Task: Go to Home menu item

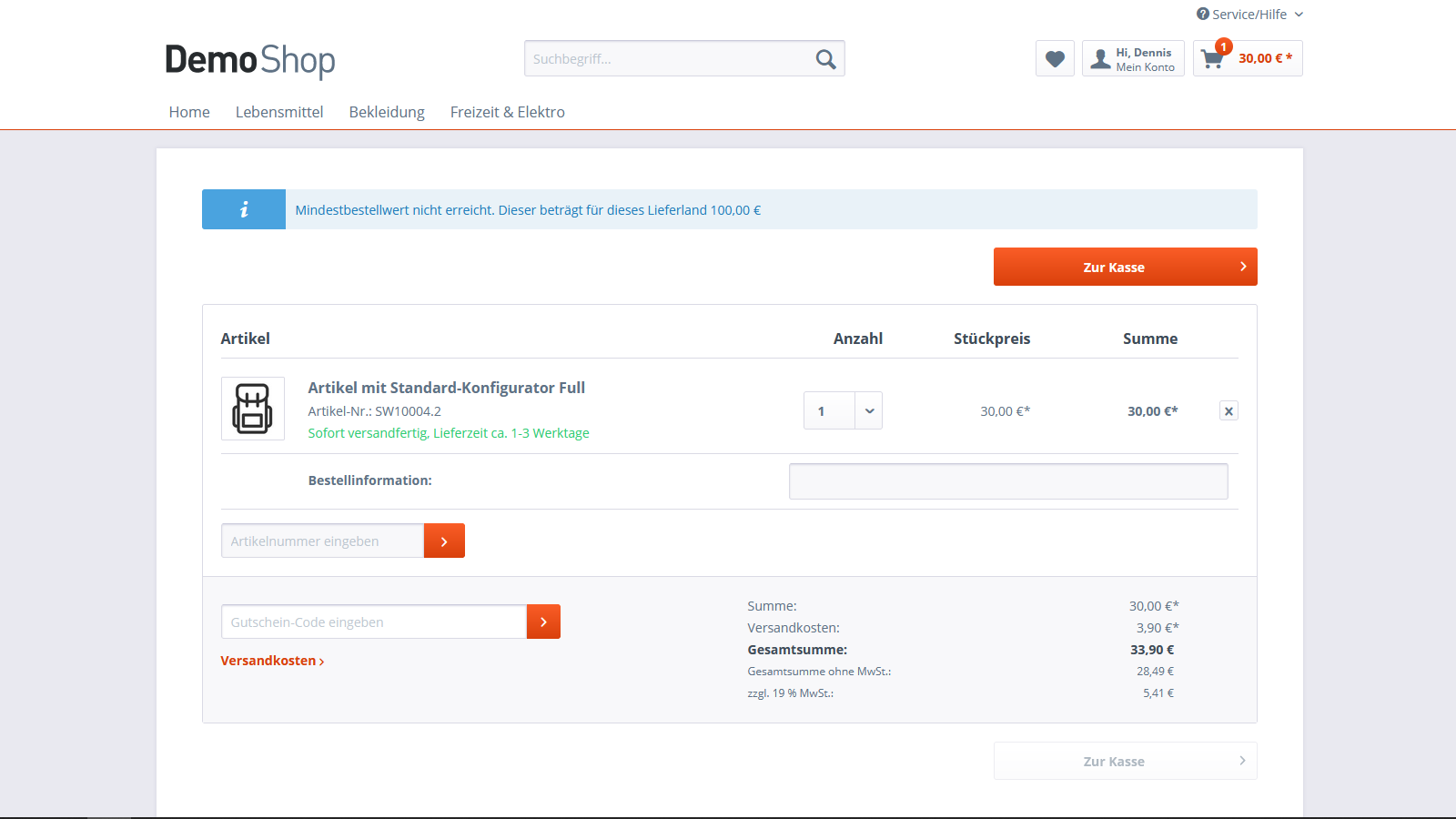Action: [x=189, y=112]
